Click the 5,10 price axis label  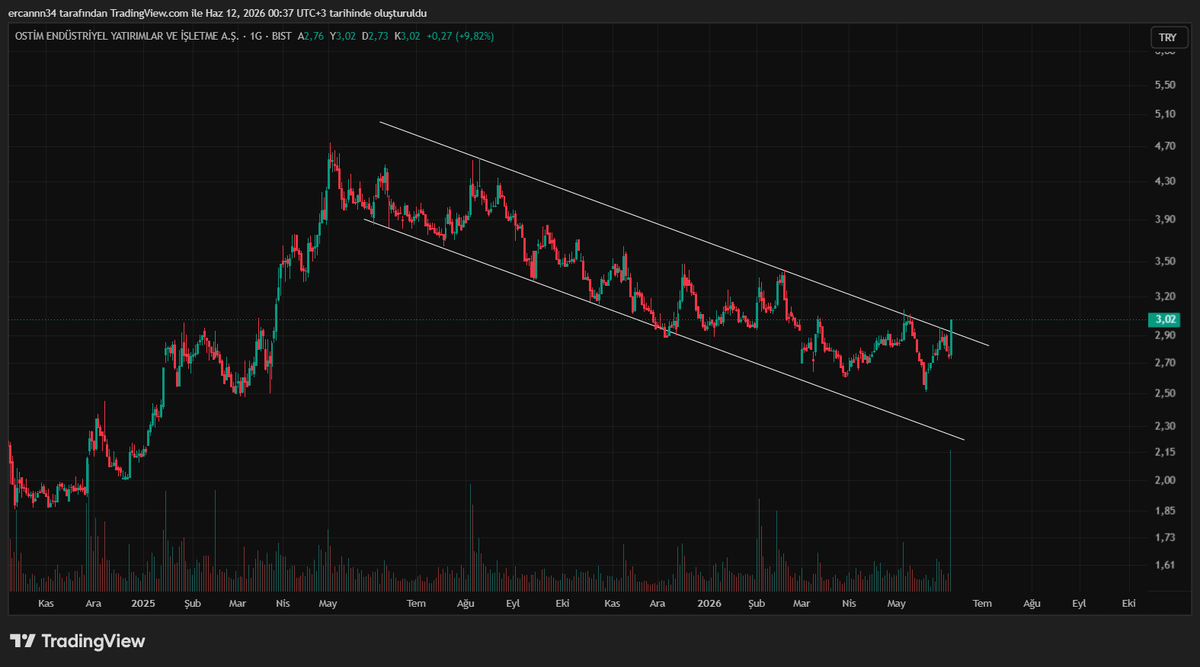1164,115
